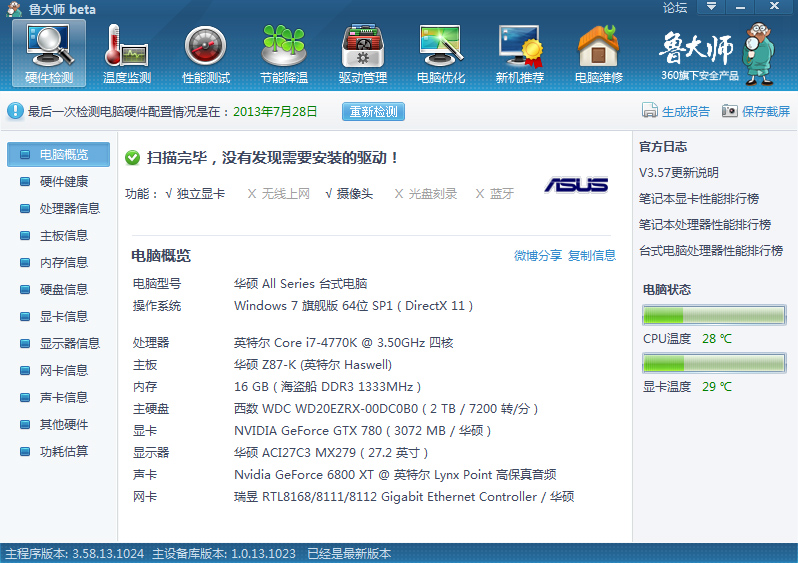This screenshot has height=563, width=798.
Task: Click the 独立显卡 feature indicator
Action: (195, 193)
